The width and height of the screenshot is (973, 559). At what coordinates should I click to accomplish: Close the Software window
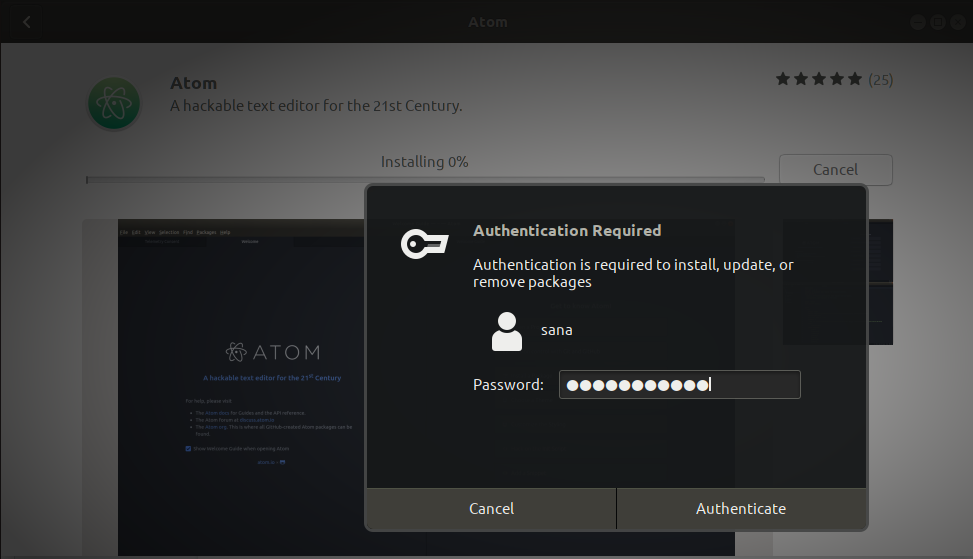pos(958,22)
